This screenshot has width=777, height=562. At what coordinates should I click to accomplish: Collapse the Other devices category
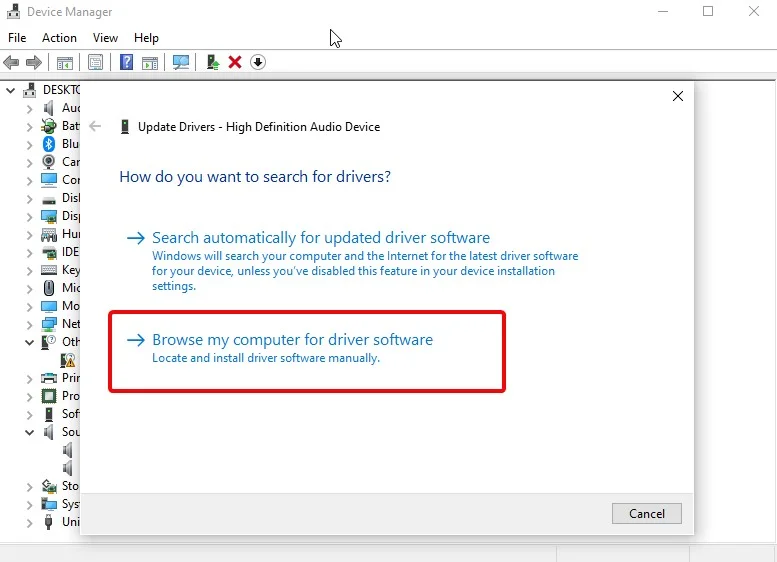coord(29,342)
